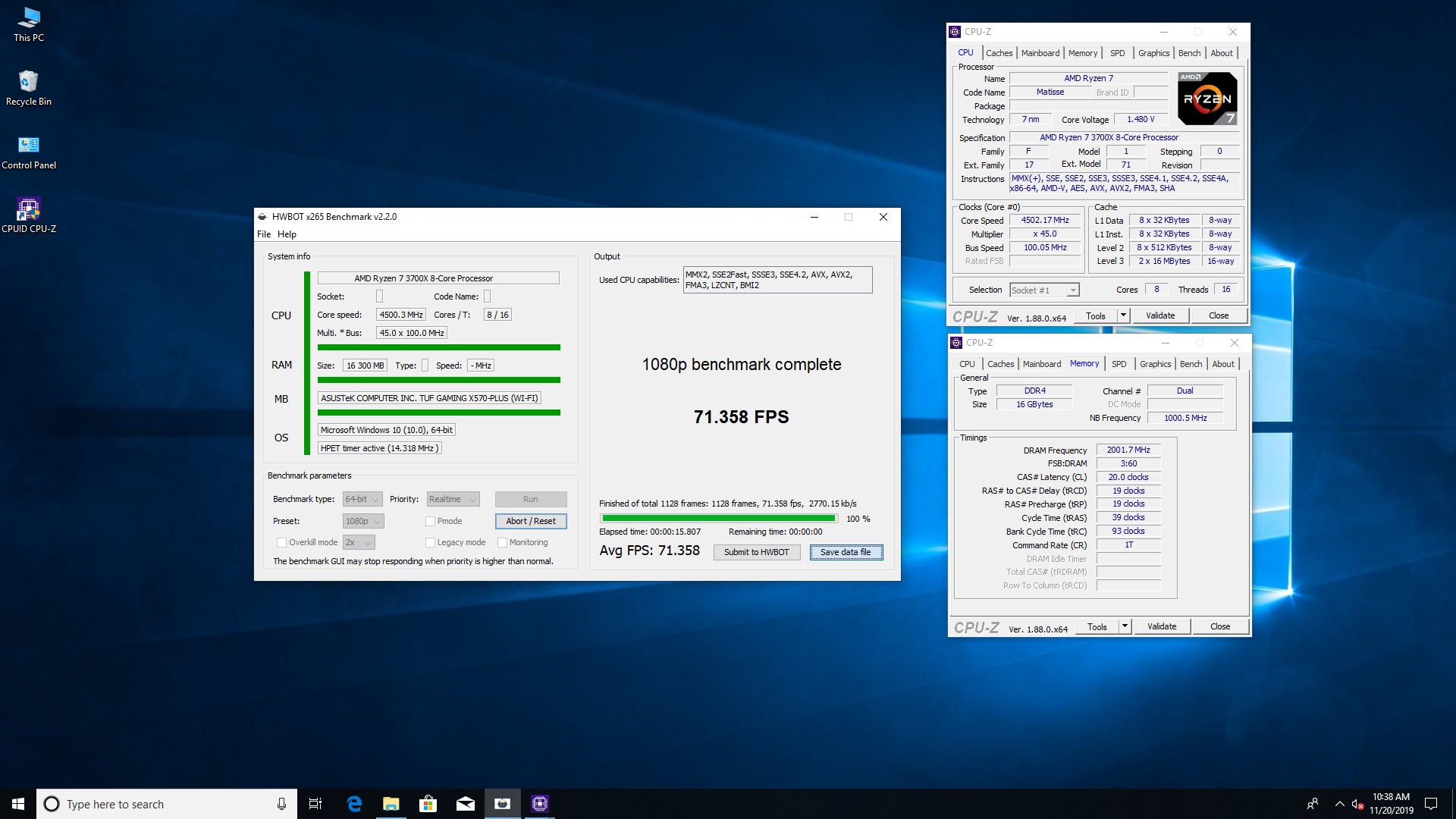
Task: Switch to Bench tab in top CPU-Z
Action: tap(1189, 53)
